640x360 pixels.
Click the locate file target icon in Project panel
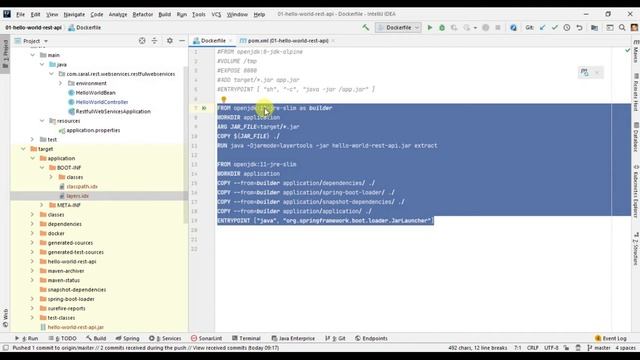(142, 41)
